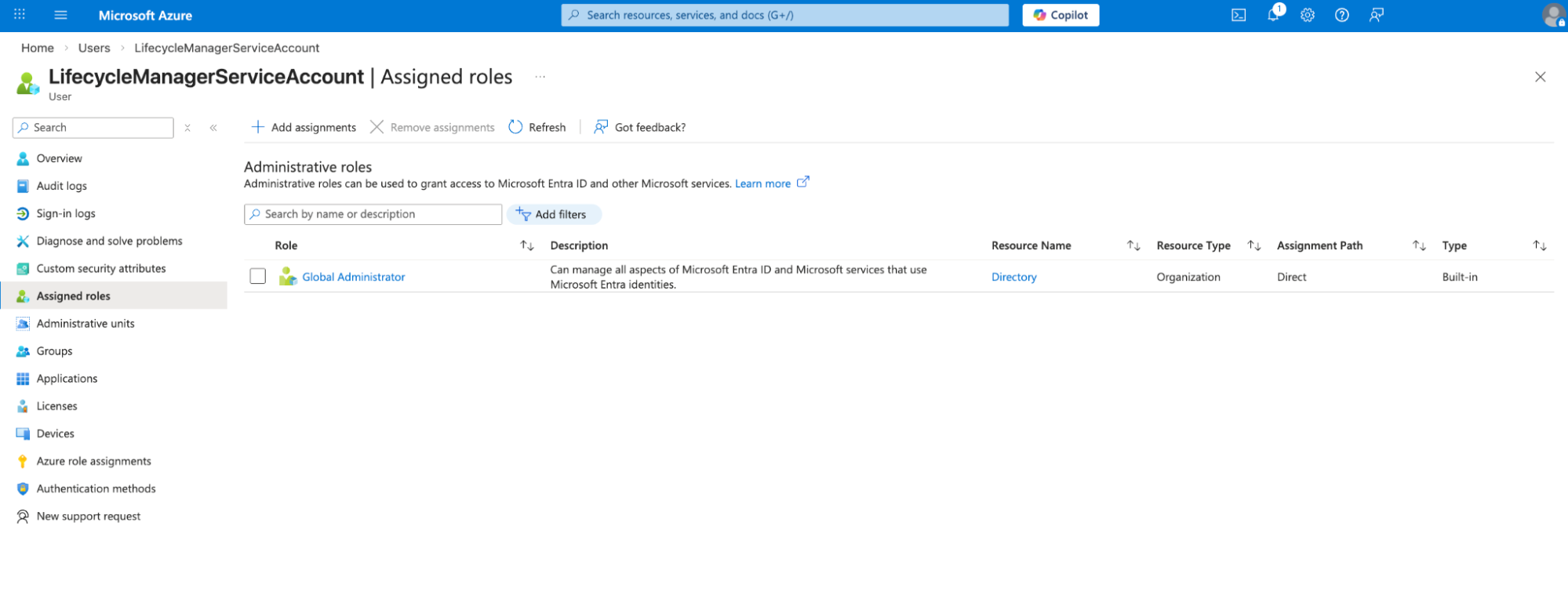
Task: Open the Global Administrator role link
Action: 353,277
